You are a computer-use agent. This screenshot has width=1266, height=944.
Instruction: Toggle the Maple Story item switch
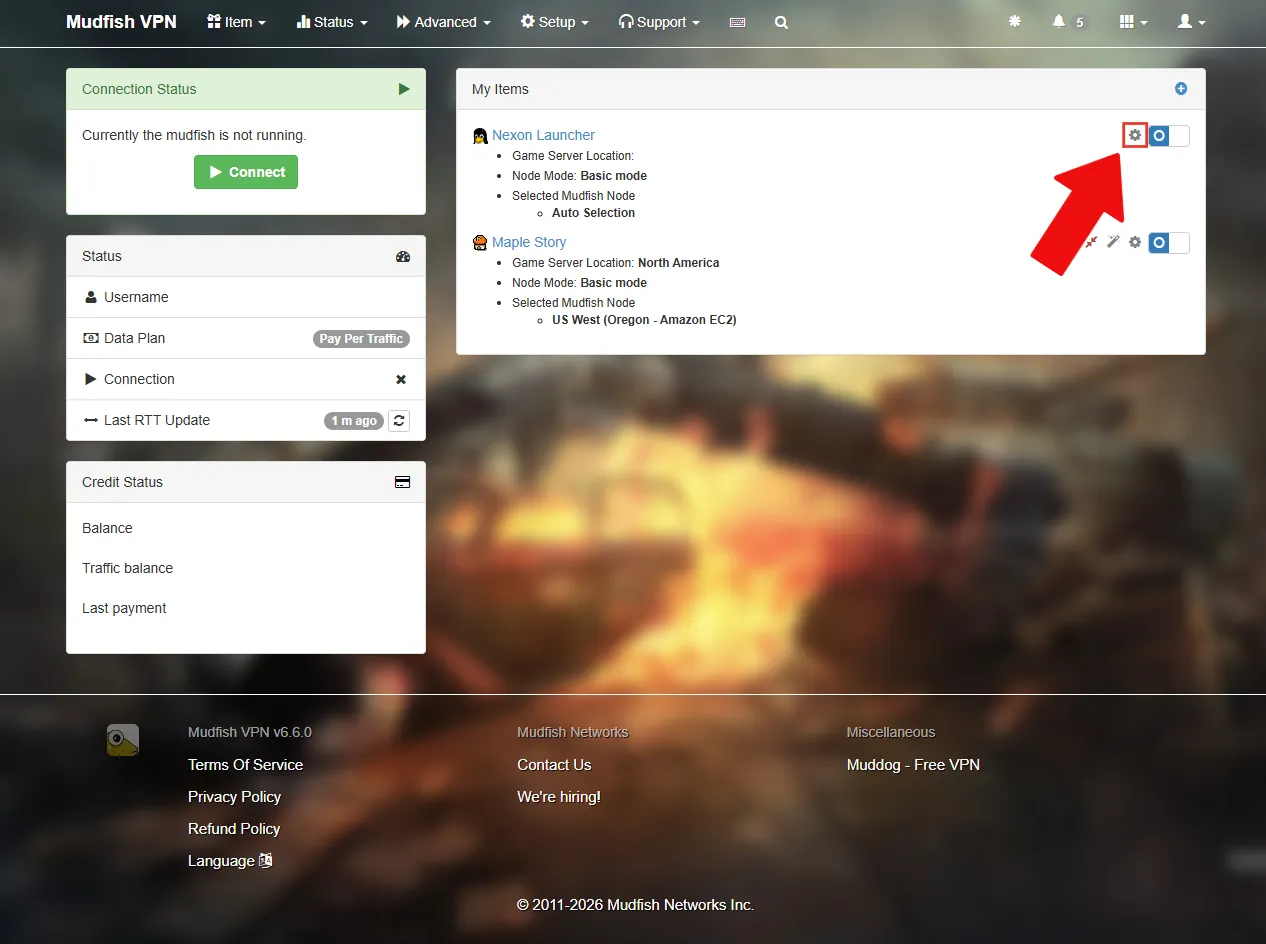coord(1169,242)
